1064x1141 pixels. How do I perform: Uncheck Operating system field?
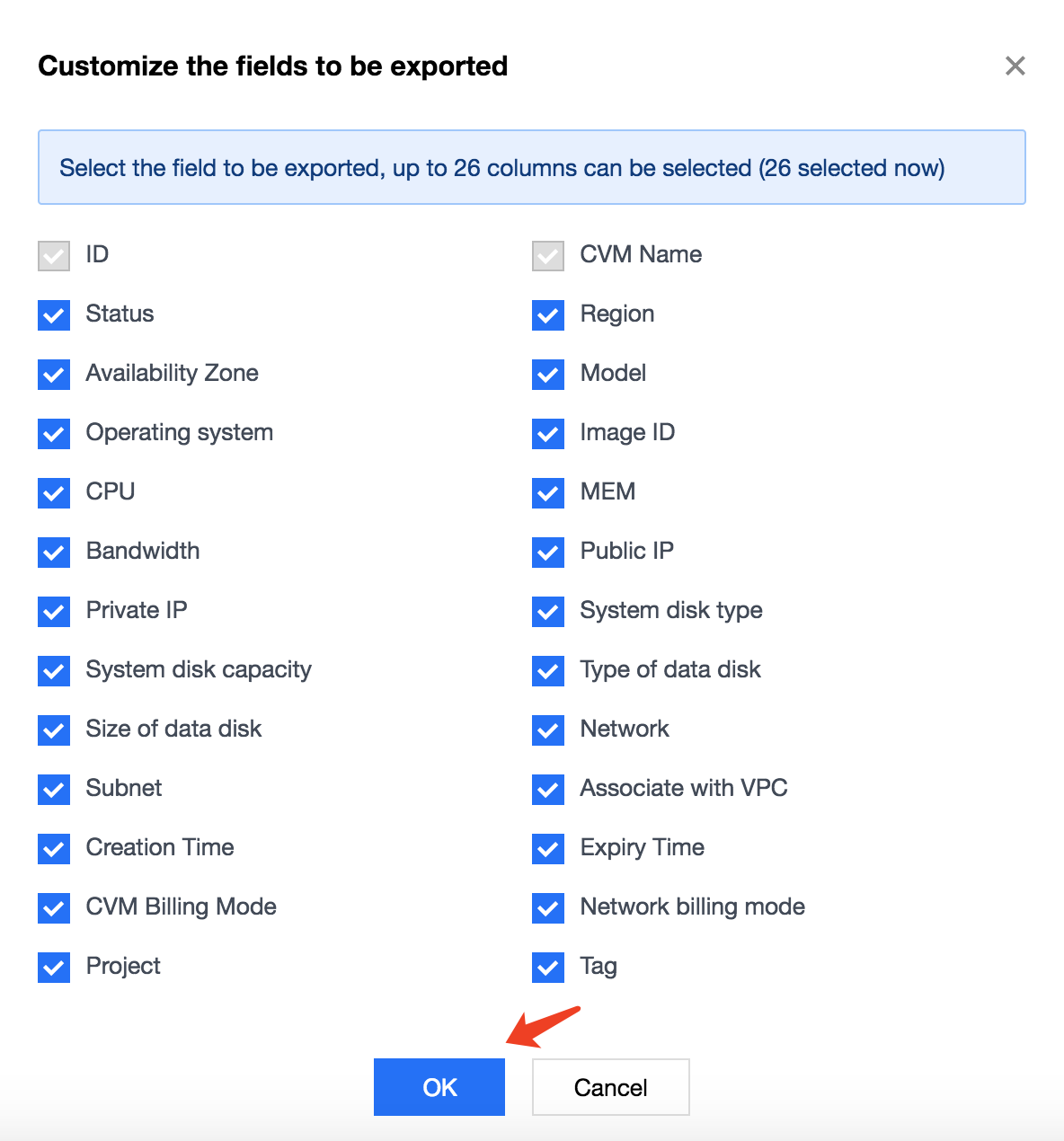[54, 433]
